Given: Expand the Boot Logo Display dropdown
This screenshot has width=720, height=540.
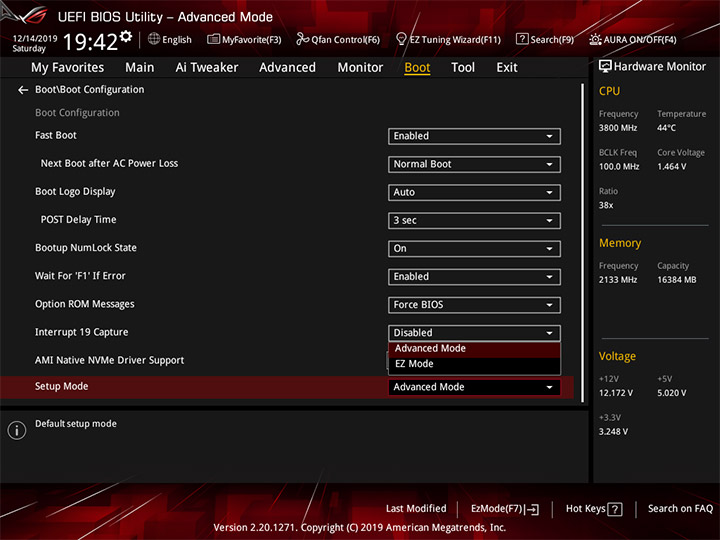Looking at the screenshot, I should pos(474,192).
